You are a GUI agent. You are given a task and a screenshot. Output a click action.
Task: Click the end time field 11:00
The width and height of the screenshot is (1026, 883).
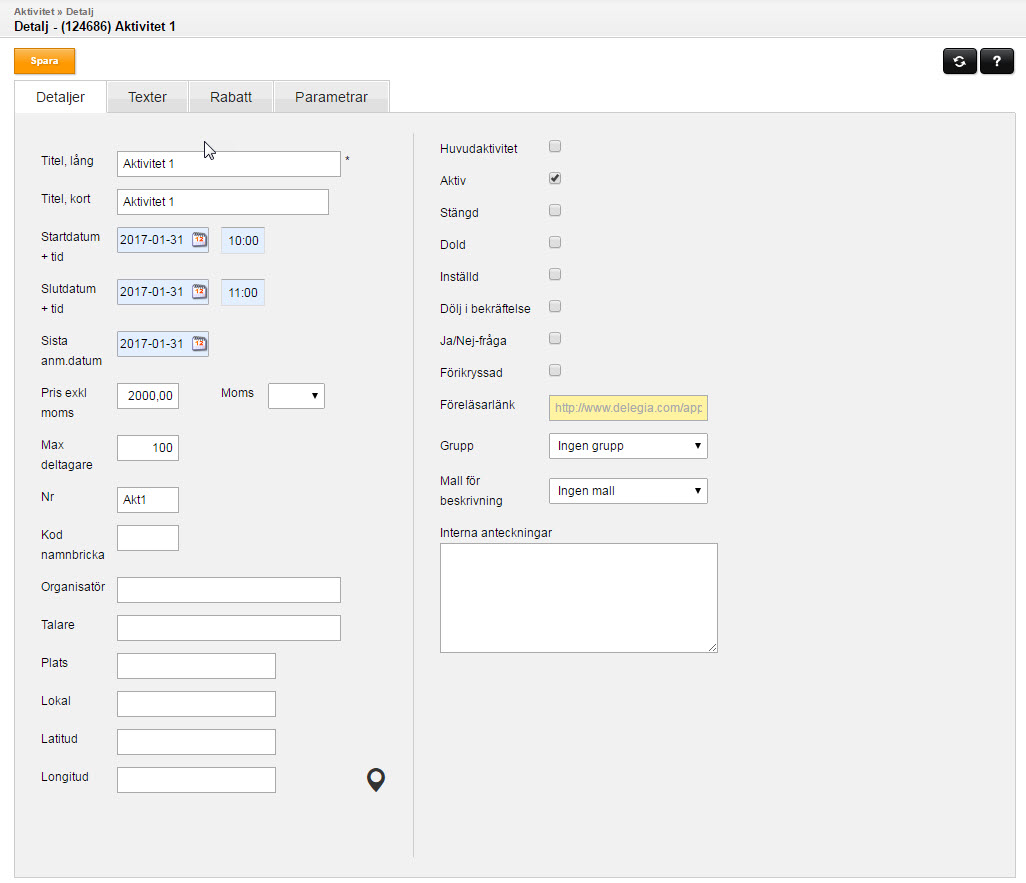(243, 292)
